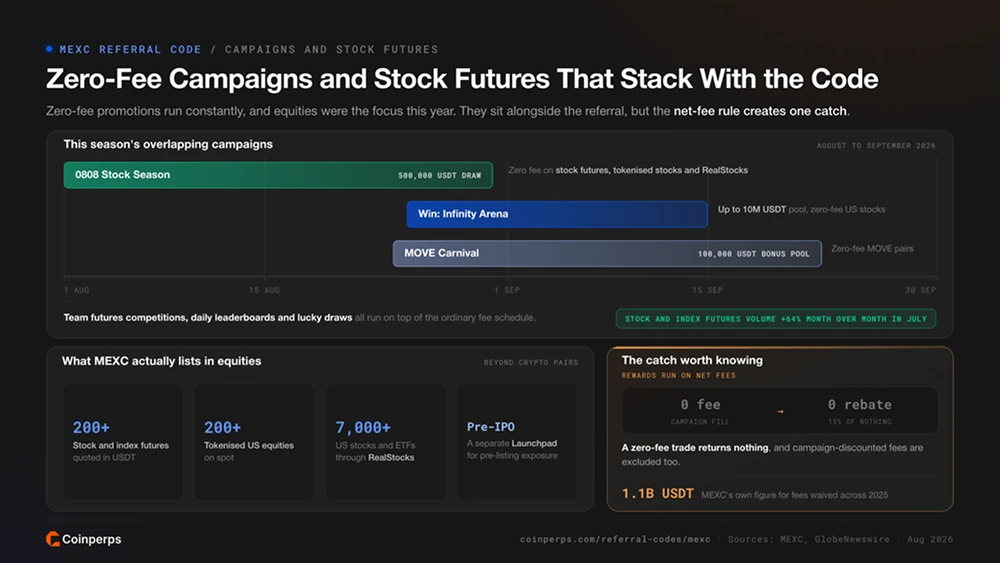Click the main headline about Zero-Fee Campaigns
This screenshot has width=1000, height=563.
tap(462, 79)
